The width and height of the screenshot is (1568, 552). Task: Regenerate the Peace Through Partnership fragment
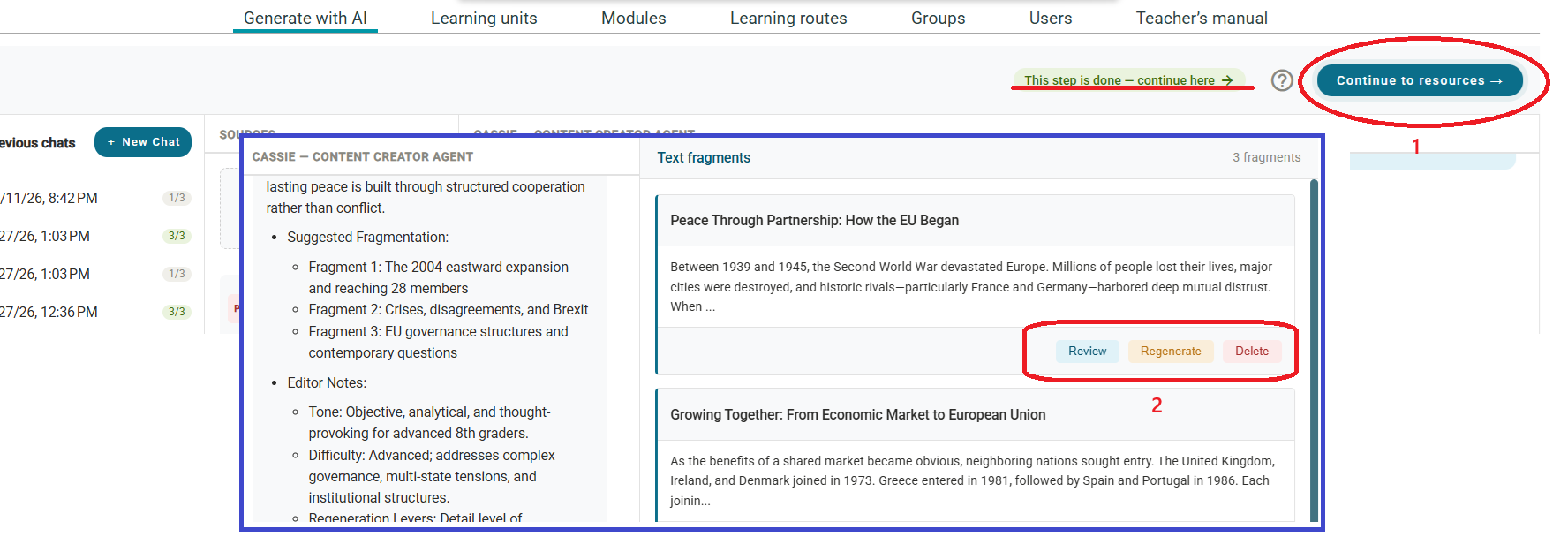tap(1171, 352)
